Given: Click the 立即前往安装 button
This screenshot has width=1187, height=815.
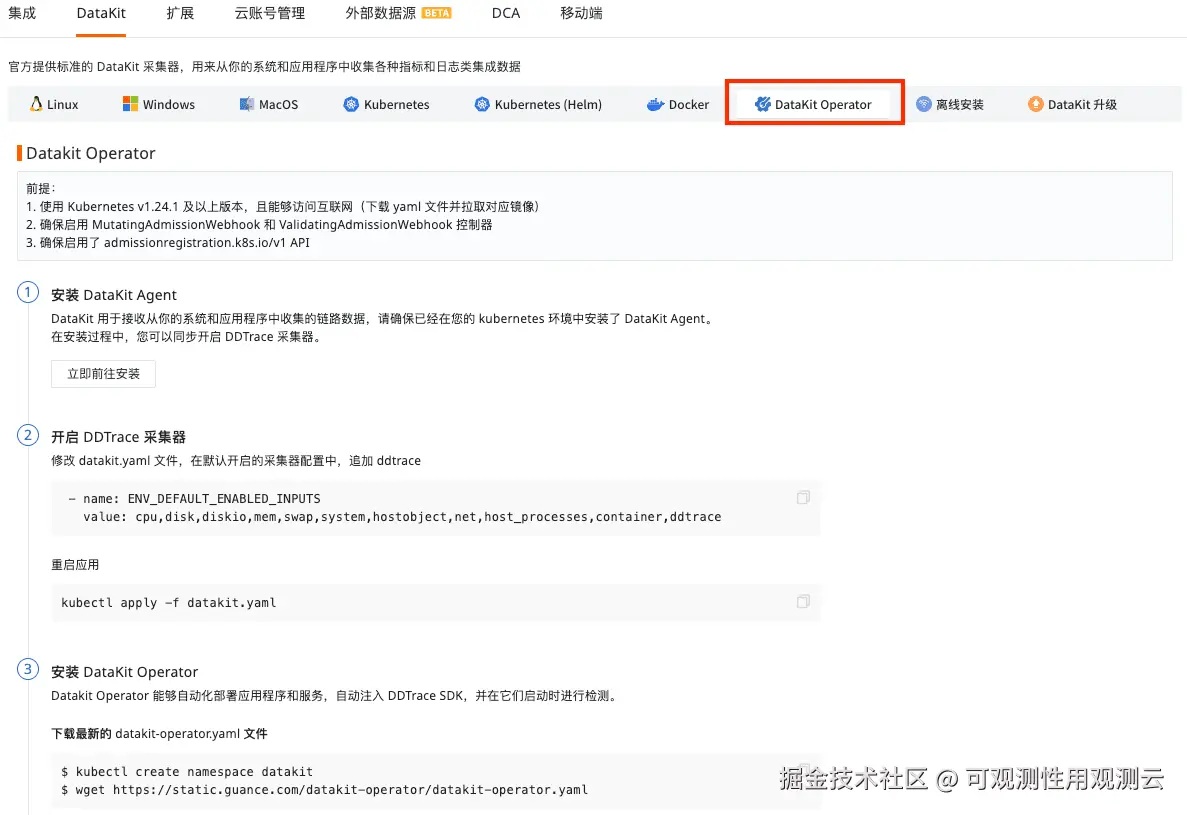Looking at the screenshot, I should pos(103,374).
